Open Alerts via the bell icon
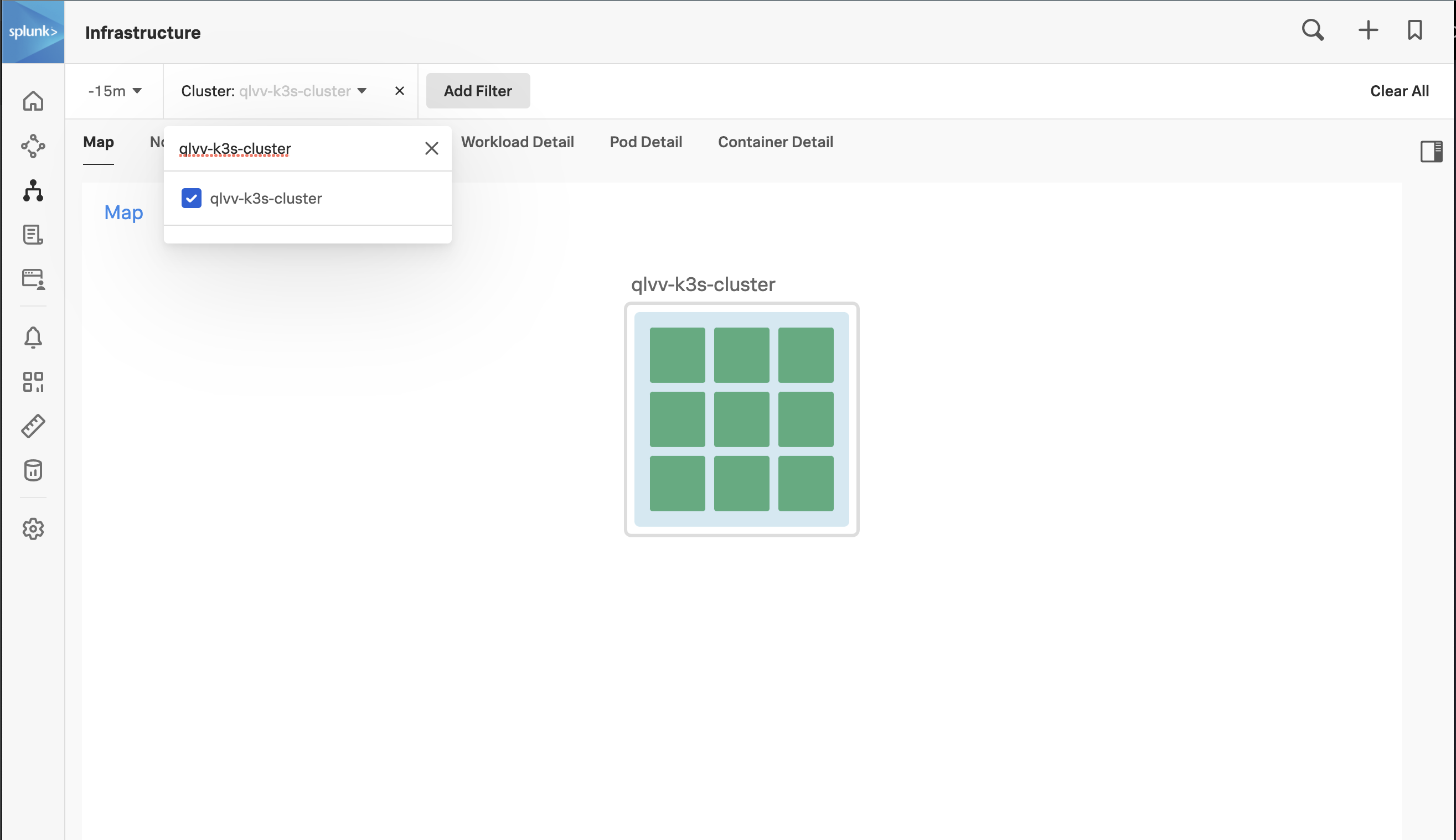Image resolution: width=1456 pixels, height=840 pixels. [x=33, y=337]
